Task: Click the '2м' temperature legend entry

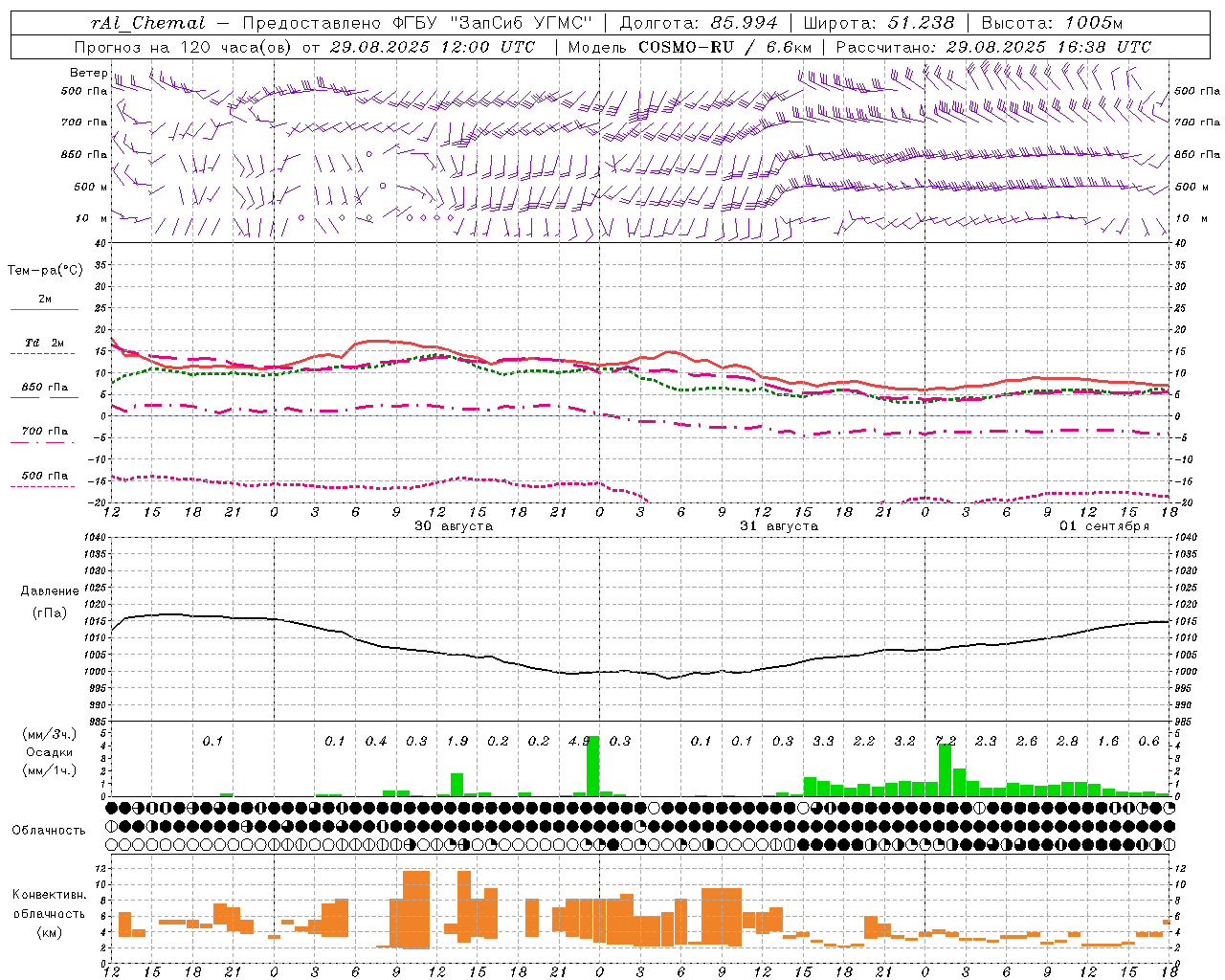Action: point(45,300)
